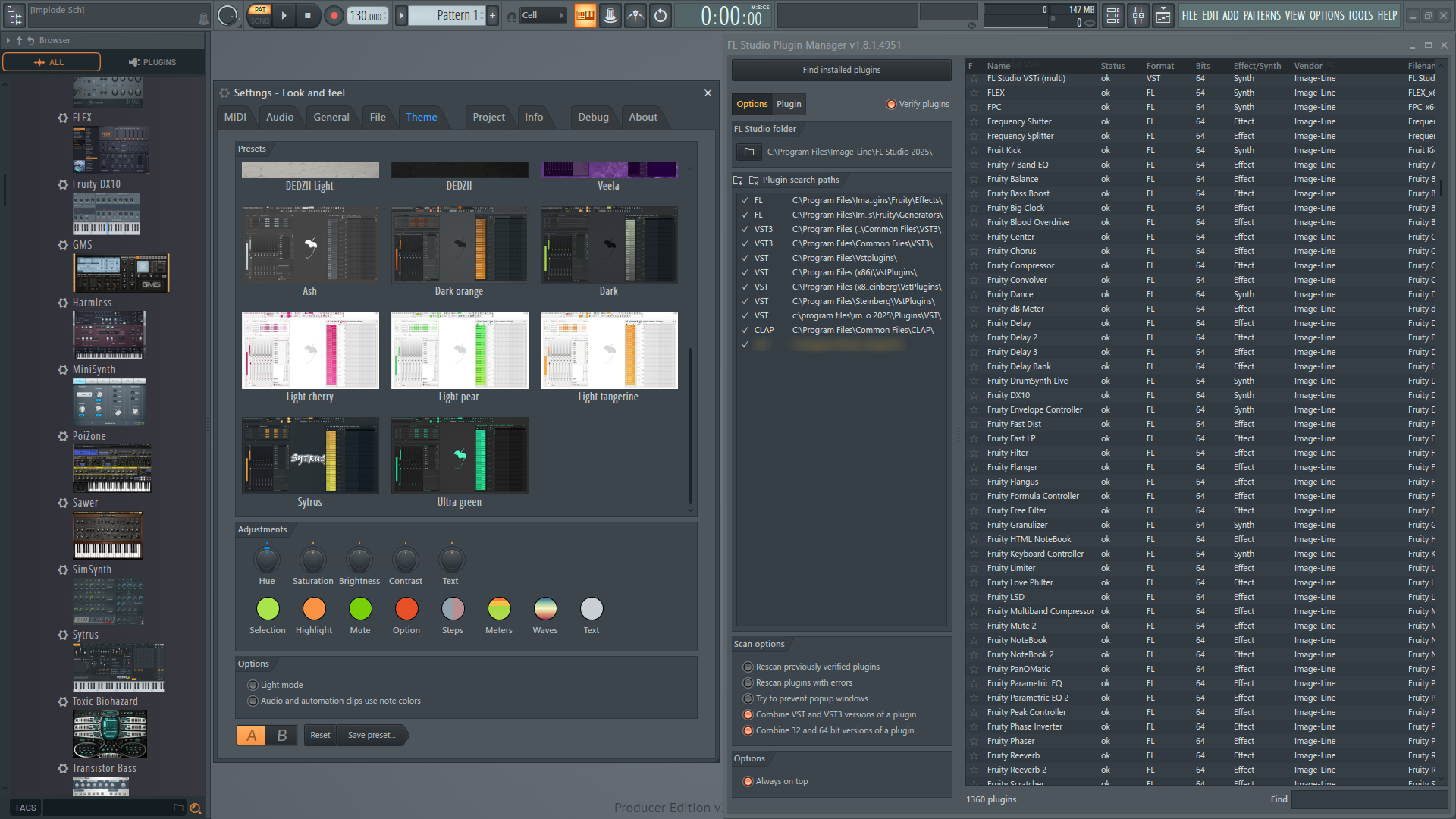The width and height of the screenshot is (1456, 819).
Task: Click the Find input field in Plugin Manager
Action: [x=1369, y=799]
